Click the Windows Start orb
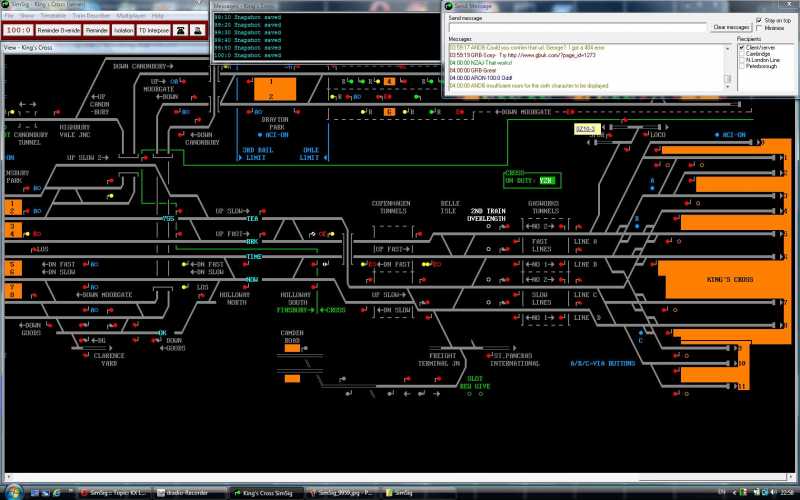This screenshot has height=500, width=800. click(14, 492)
